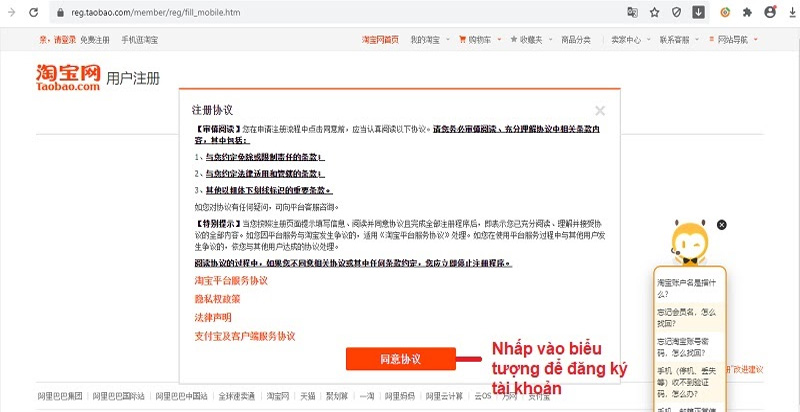
Task: Open footer link 淘宝网
Action: (278, 396)
